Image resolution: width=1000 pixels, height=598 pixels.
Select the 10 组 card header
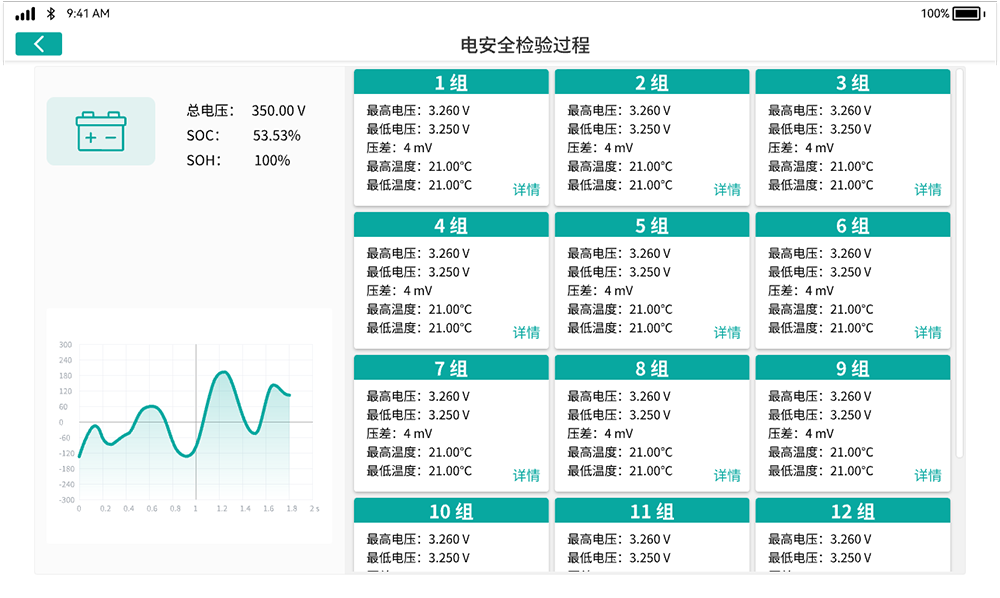[x=451, y=511]
